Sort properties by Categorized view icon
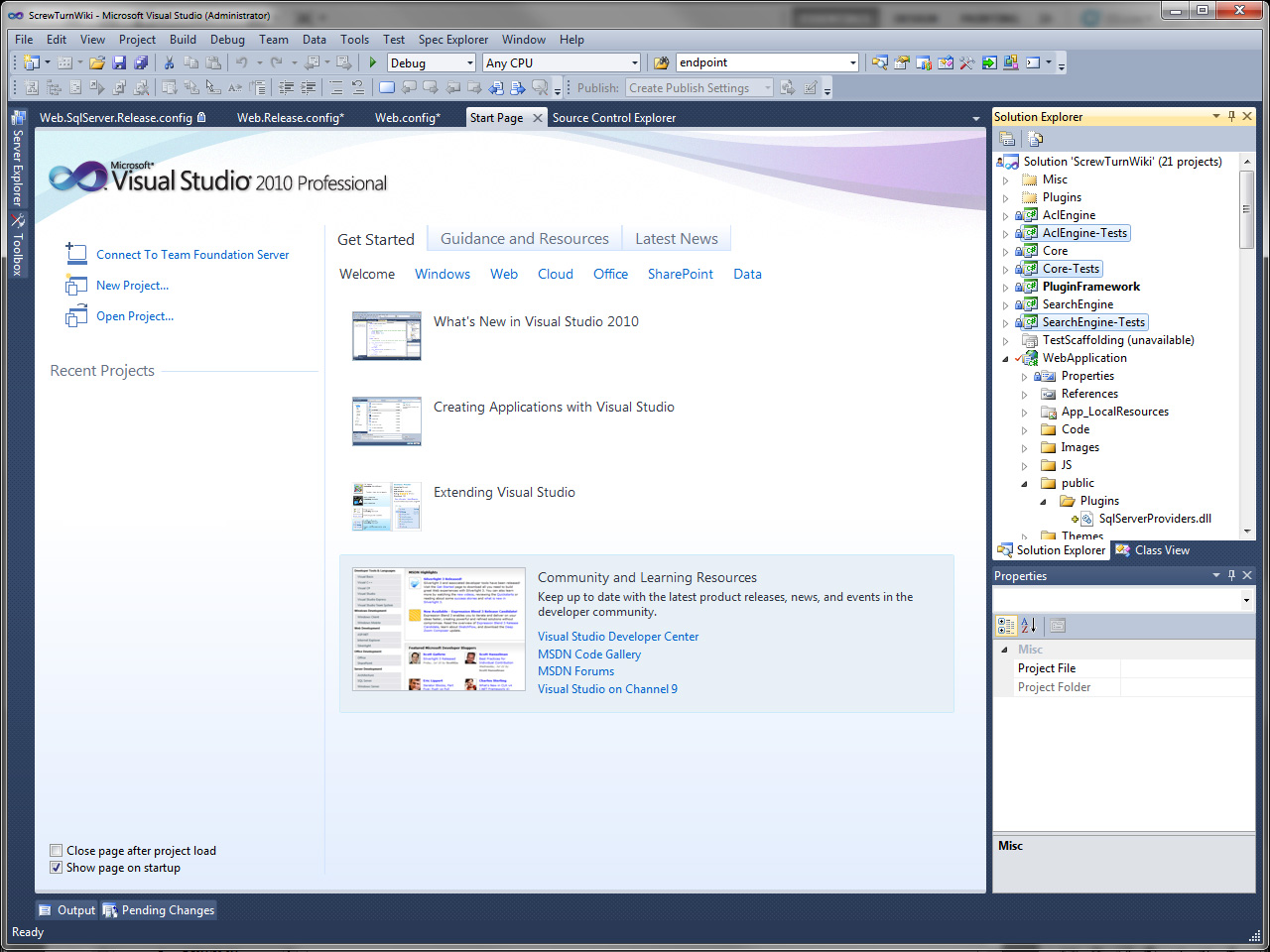The height and width of the screenshot is (952, 1270). pos(1006,625)
